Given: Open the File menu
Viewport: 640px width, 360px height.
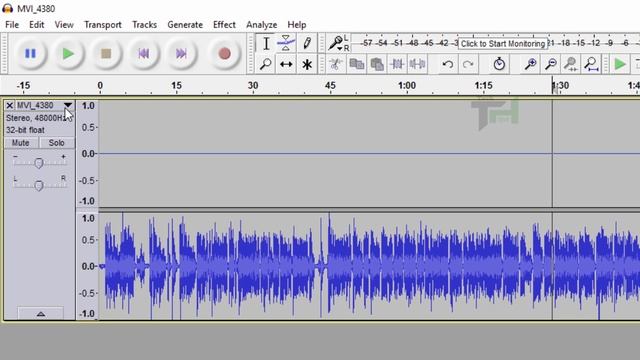Looking at the screenshot, I should [12, 24].
